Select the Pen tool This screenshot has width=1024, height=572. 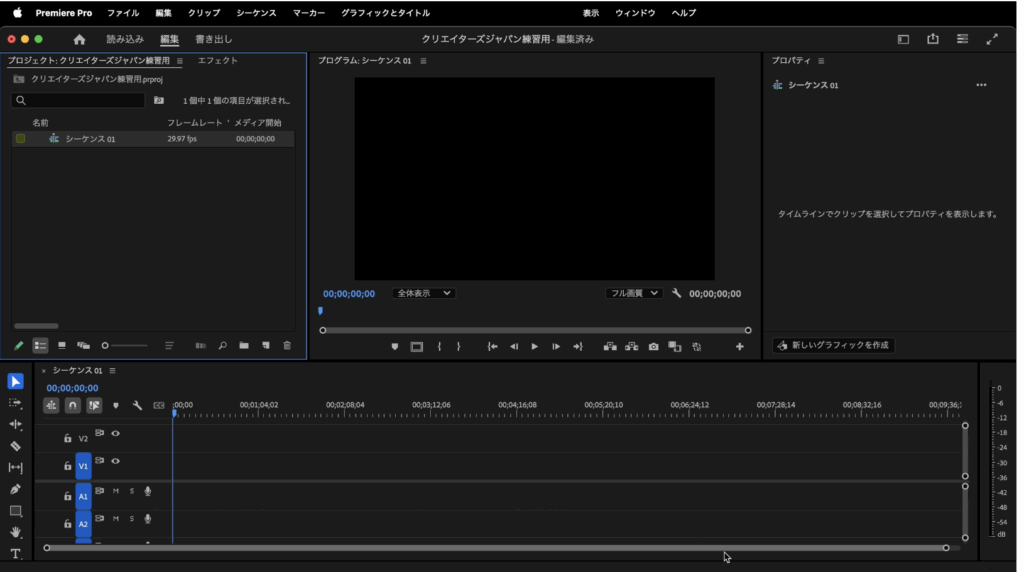(x=15, y=489)
